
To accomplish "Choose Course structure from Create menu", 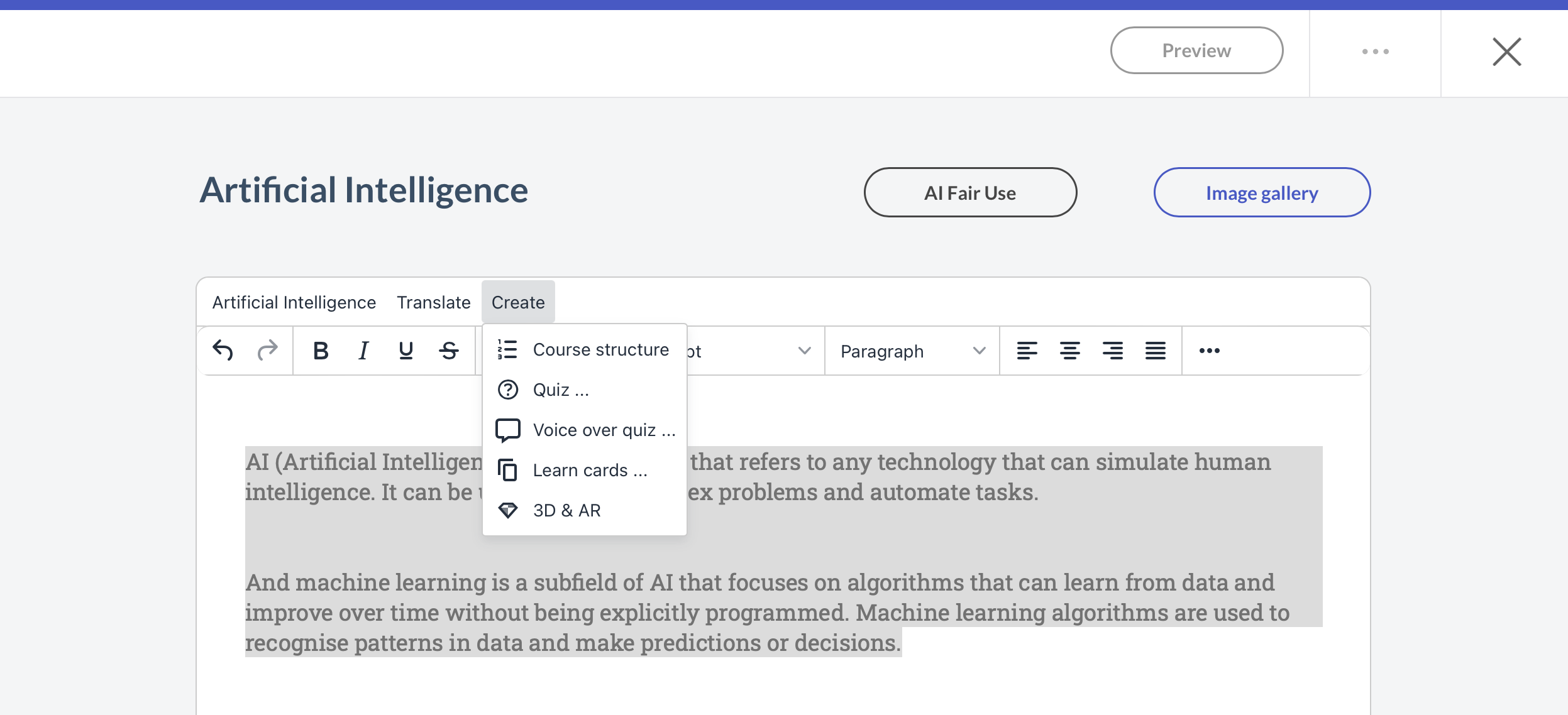I will pyautogui.click(x=584, y=349).
